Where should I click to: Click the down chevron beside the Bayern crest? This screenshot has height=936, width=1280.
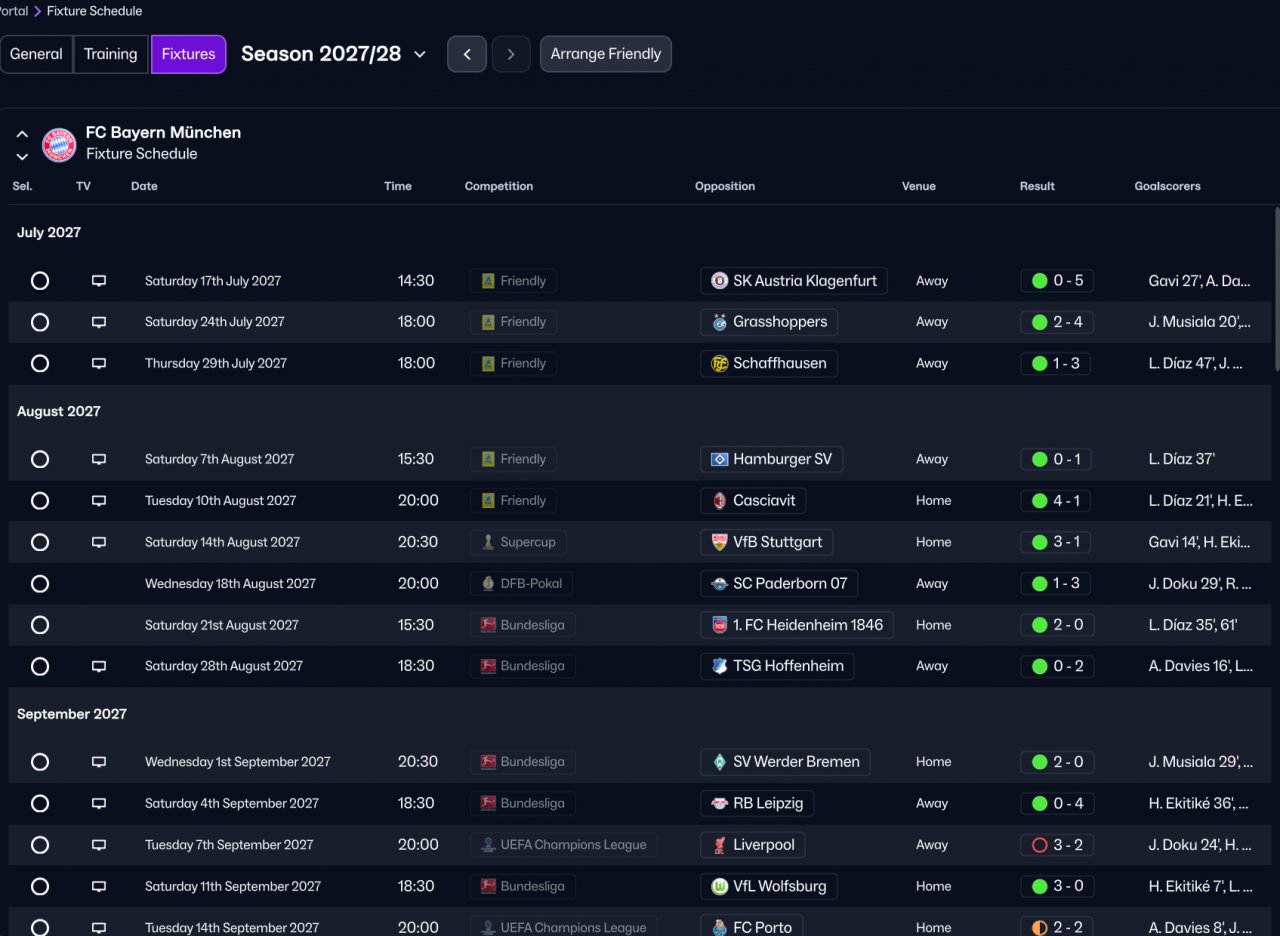tap(22, 157)
